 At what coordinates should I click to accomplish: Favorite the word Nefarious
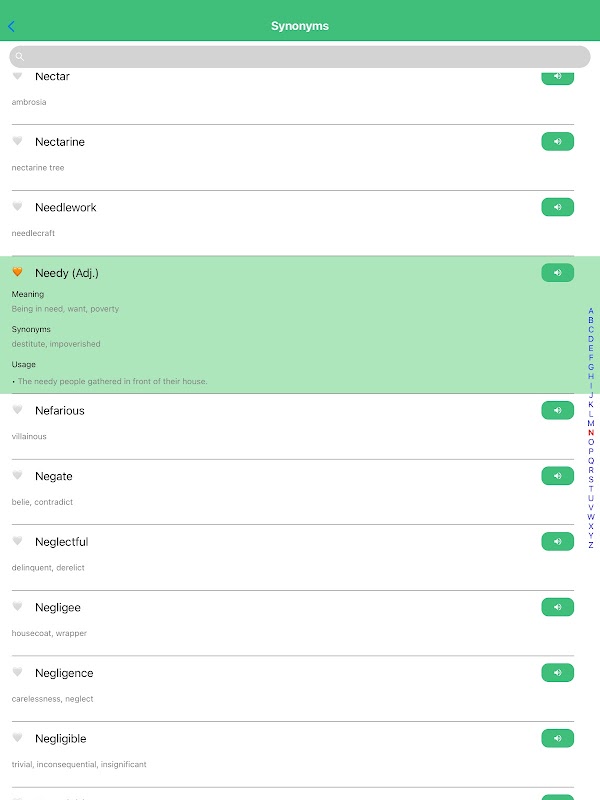point(17,410)
